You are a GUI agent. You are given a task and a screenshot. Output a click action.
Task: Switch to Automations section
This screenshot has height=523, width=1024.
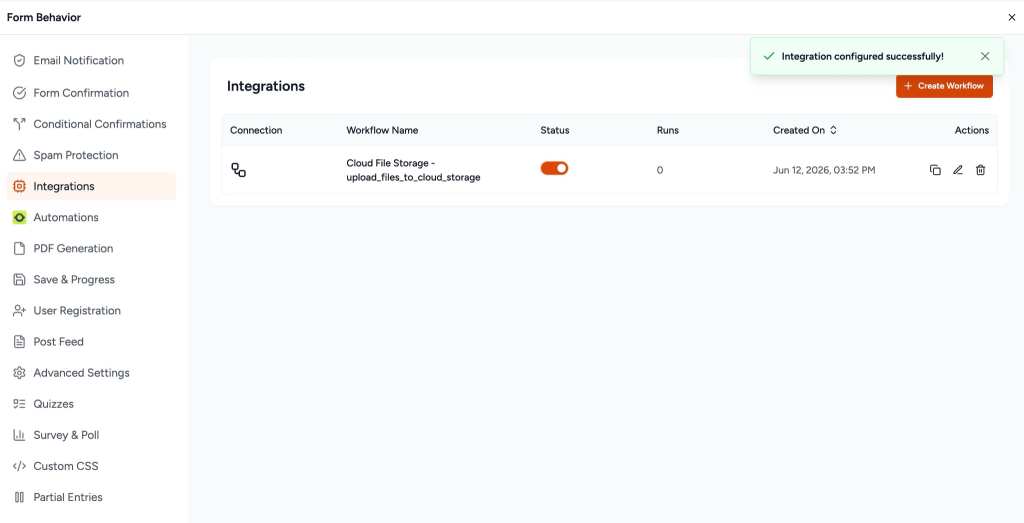click(91, 217)
